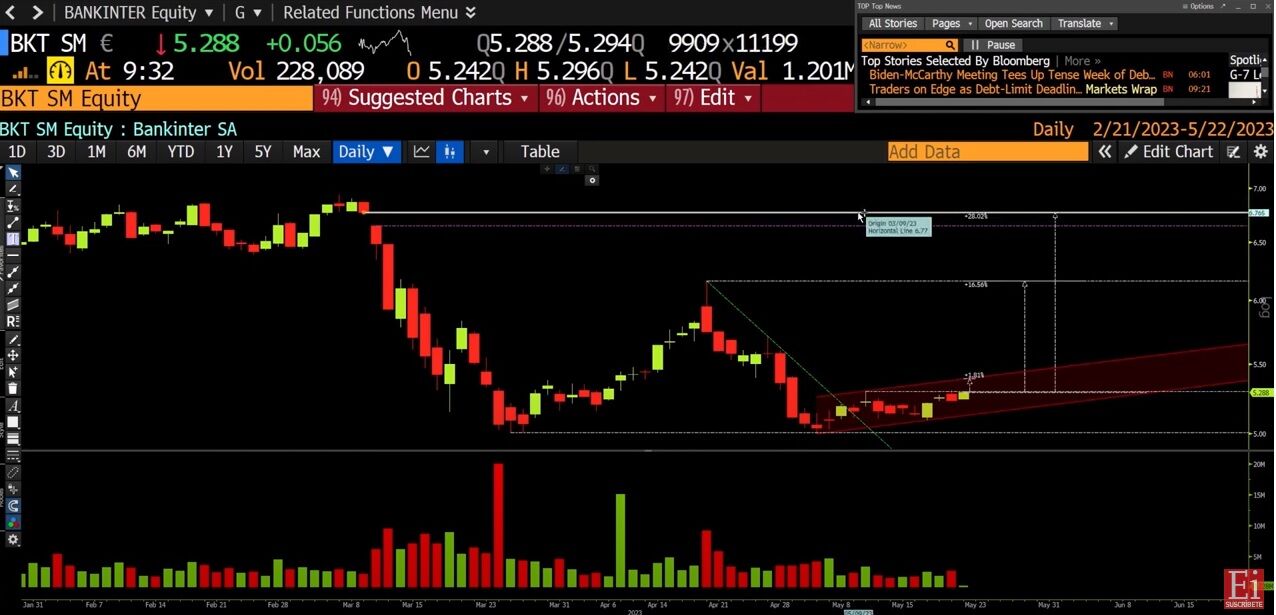Image resolution: width=1276 pixels, height=615 pixels.
Task: Select the regression R tool in toolbar
Action: tap(14, 320)
